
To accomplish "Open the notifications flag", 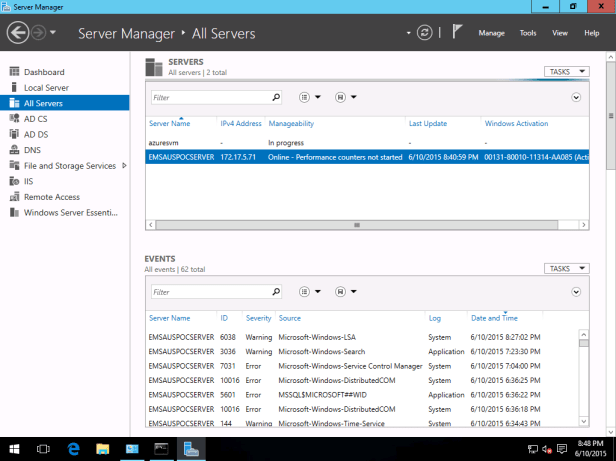I will 456,33.
